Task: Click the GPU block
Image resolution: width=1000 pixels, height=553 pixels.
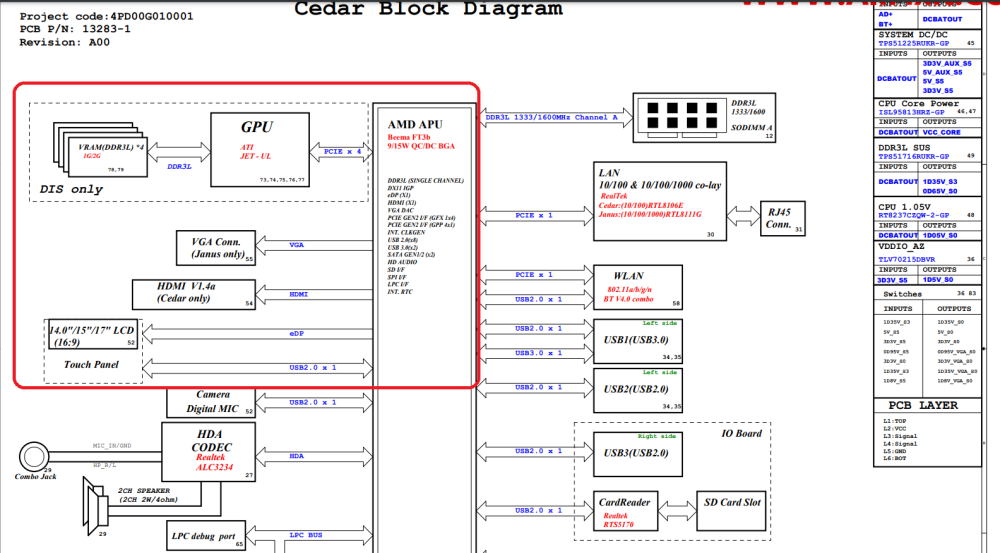Action: pos(260,150)
